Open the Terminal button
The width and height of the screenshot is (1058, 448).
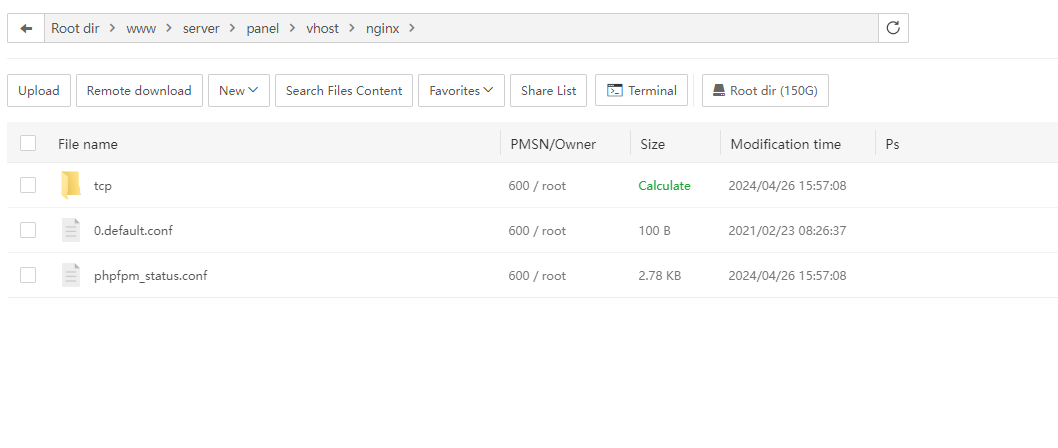click(642, 90)
